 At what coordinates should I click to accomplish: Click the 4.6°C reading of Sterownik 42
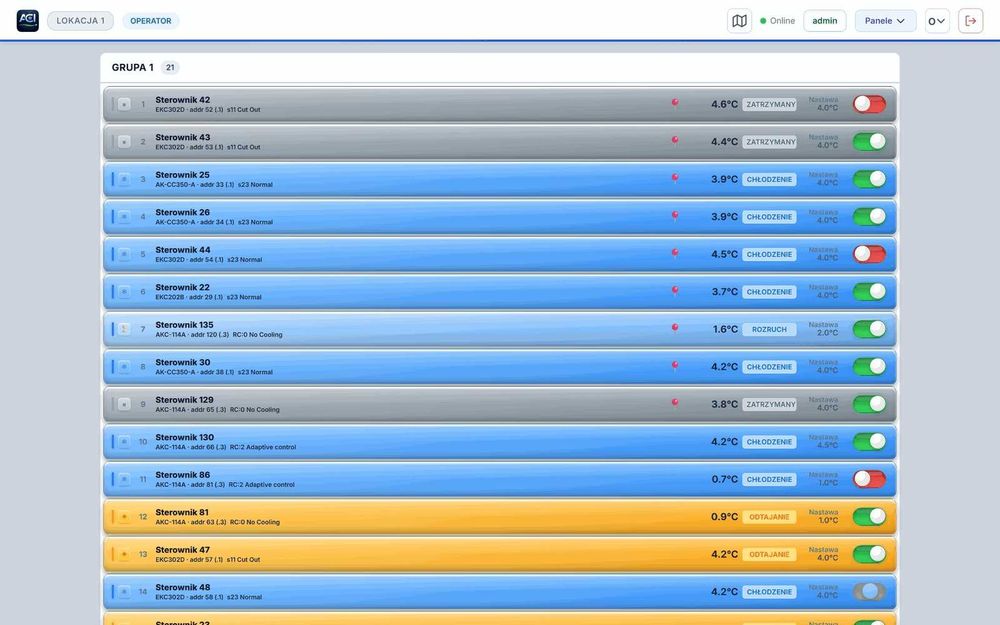[x=724, y=104]
